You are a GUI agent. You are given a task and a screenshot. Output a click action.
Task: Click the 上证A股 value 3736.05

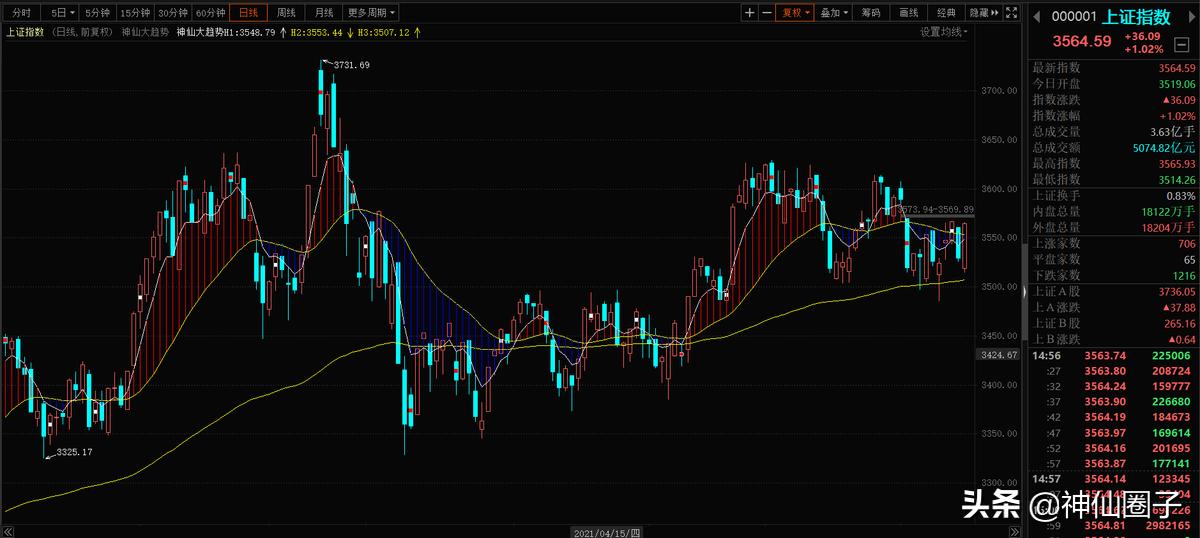coord(1177,291)
